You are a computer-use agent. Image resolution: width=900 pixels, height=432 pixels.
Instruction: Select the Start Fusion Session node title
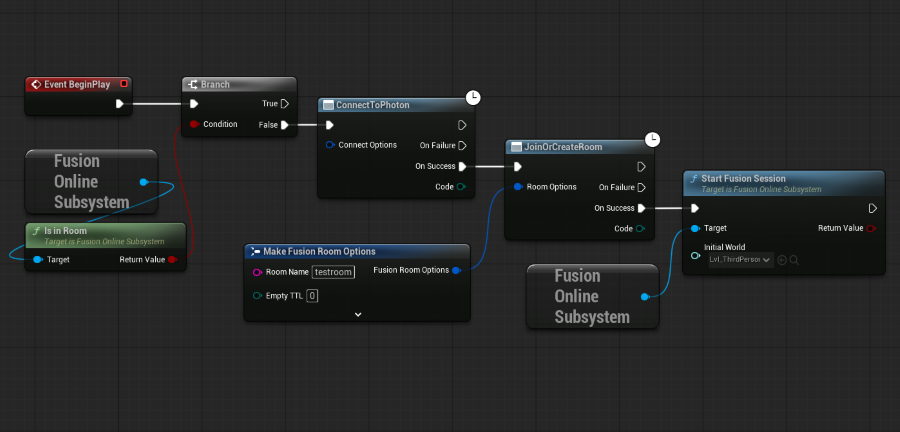click(x=743, y=178)
